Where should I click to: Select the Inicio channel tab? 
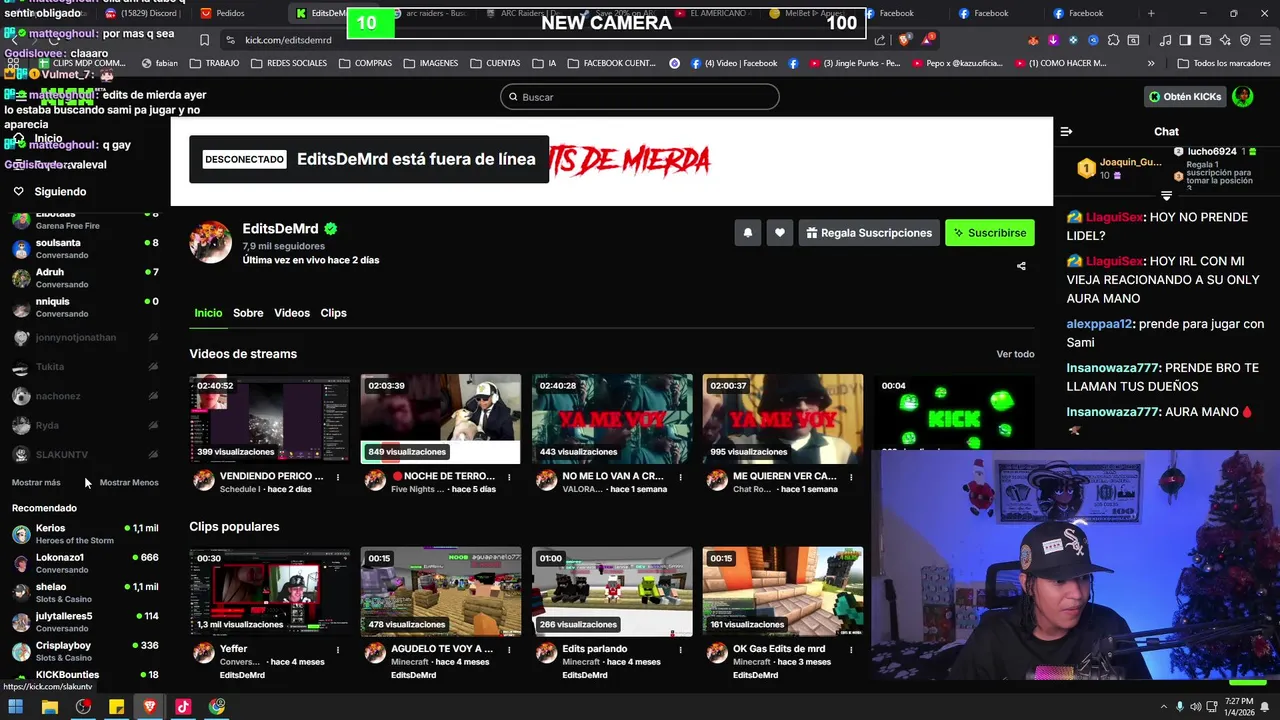[x=208, y=313]
